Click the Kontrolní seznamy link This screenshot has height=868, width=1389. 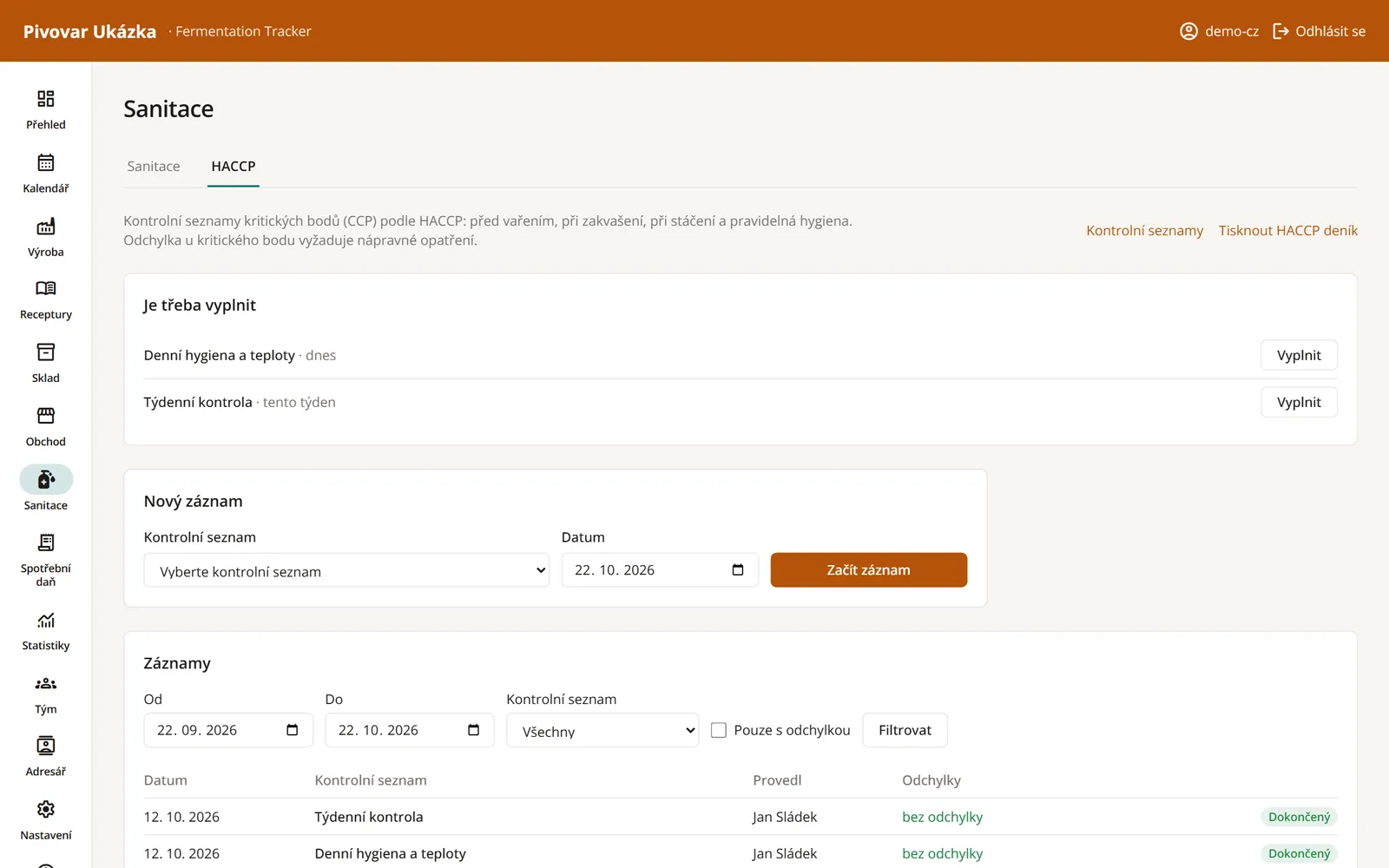(1144, 231)
